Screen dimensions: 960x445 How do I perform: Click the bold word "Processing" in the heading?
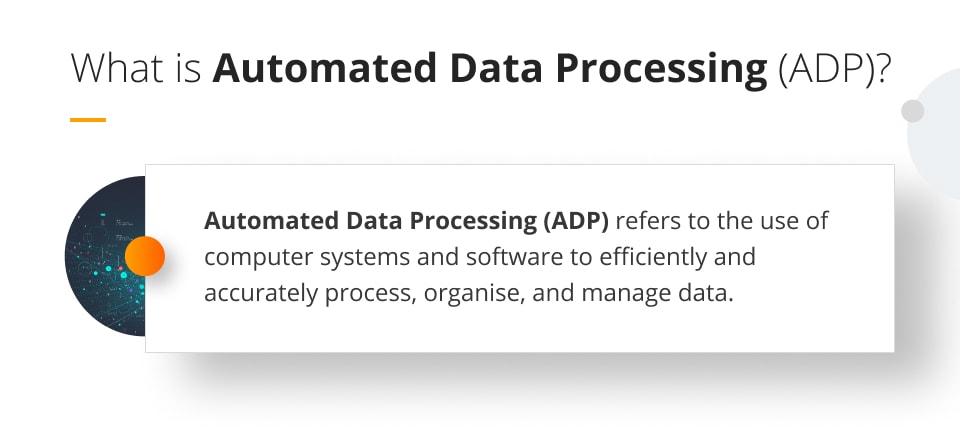point(667,70)
